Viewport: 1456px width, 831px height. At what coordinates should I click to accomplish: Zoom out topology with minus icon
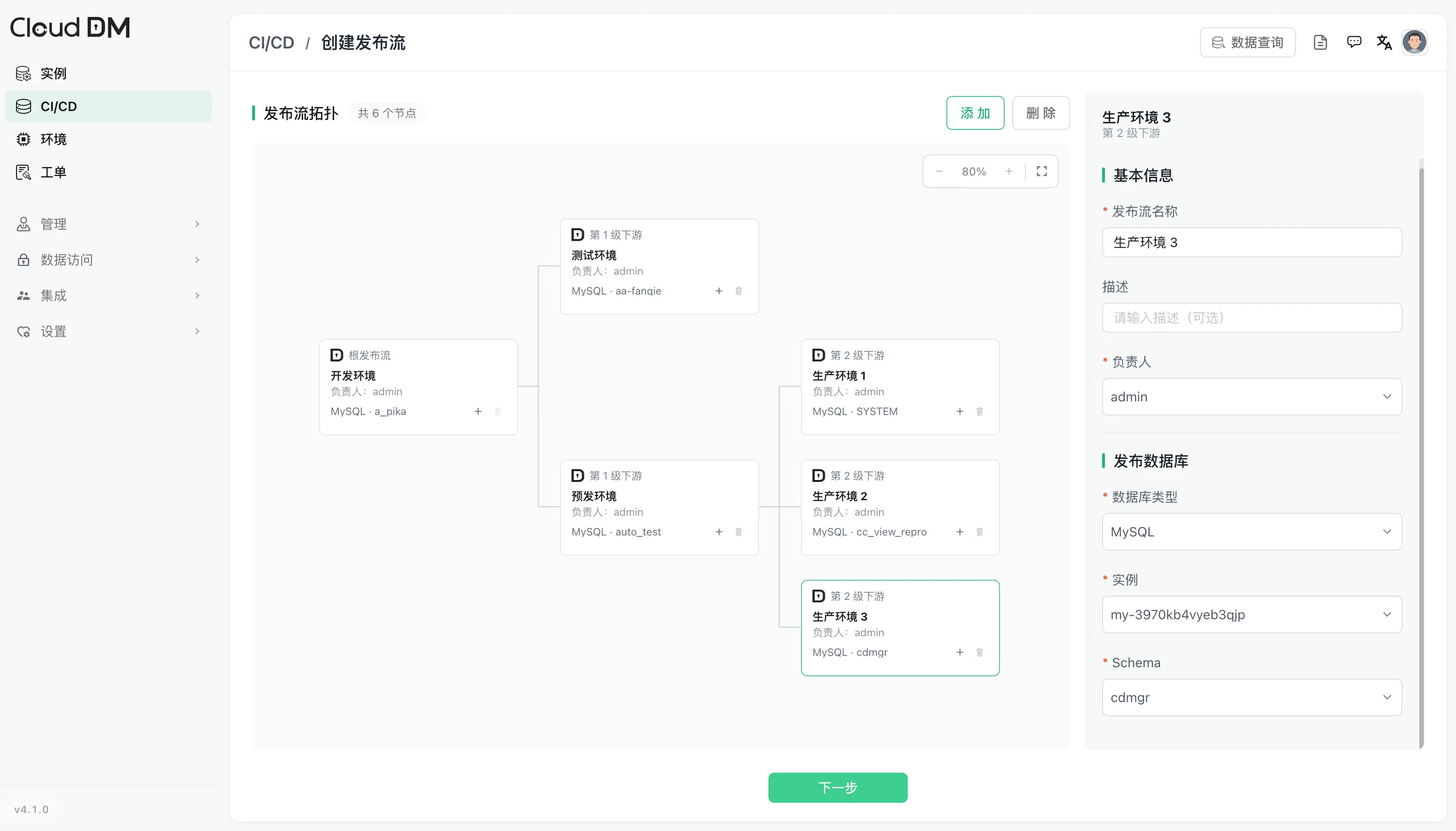pyautogui.click(x=939, y=171)
